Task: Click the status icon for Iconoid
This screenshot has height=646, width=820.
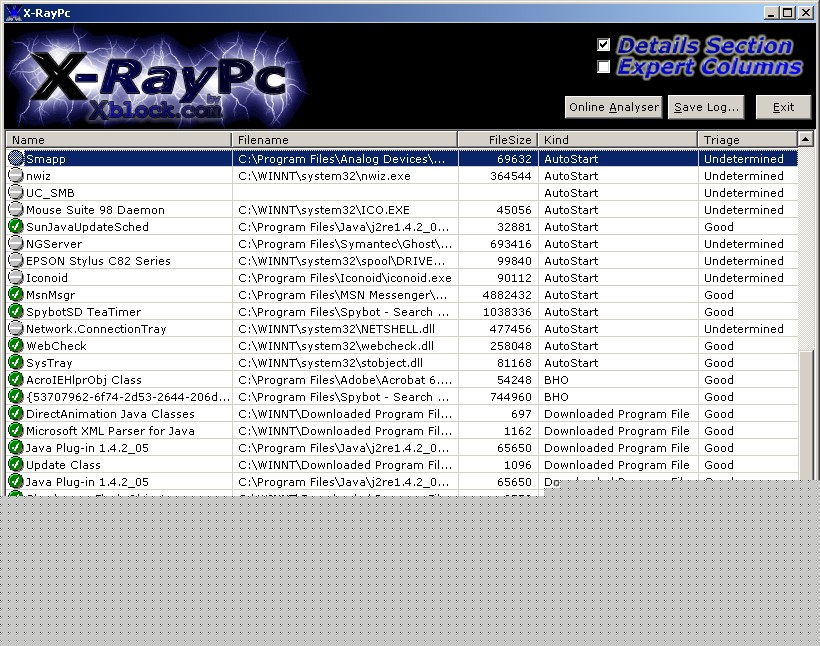Action: (16, 277)
